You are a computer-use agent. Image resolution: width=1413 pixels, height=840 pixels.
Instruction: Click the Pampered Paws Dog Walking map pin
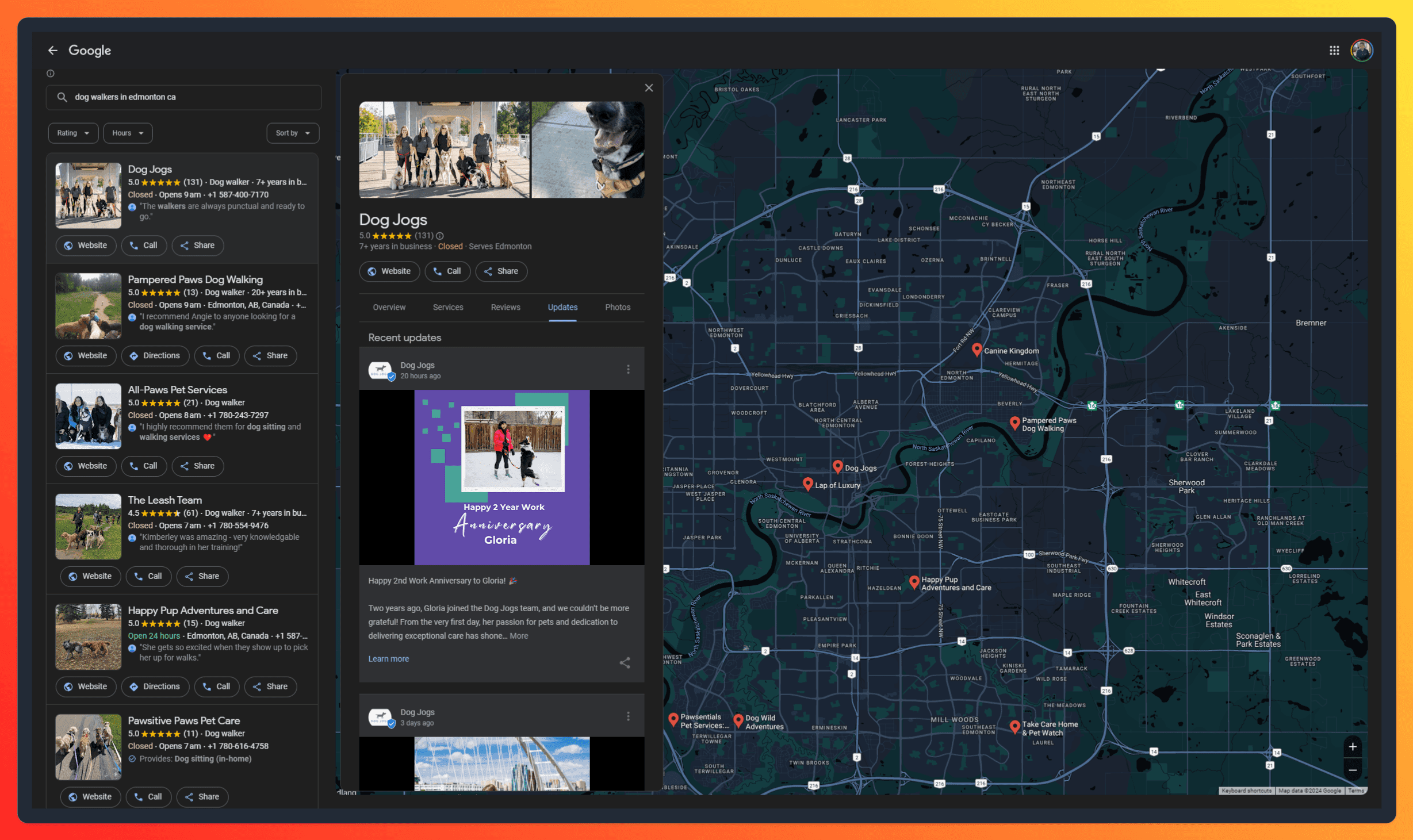tap(1015, 423)
